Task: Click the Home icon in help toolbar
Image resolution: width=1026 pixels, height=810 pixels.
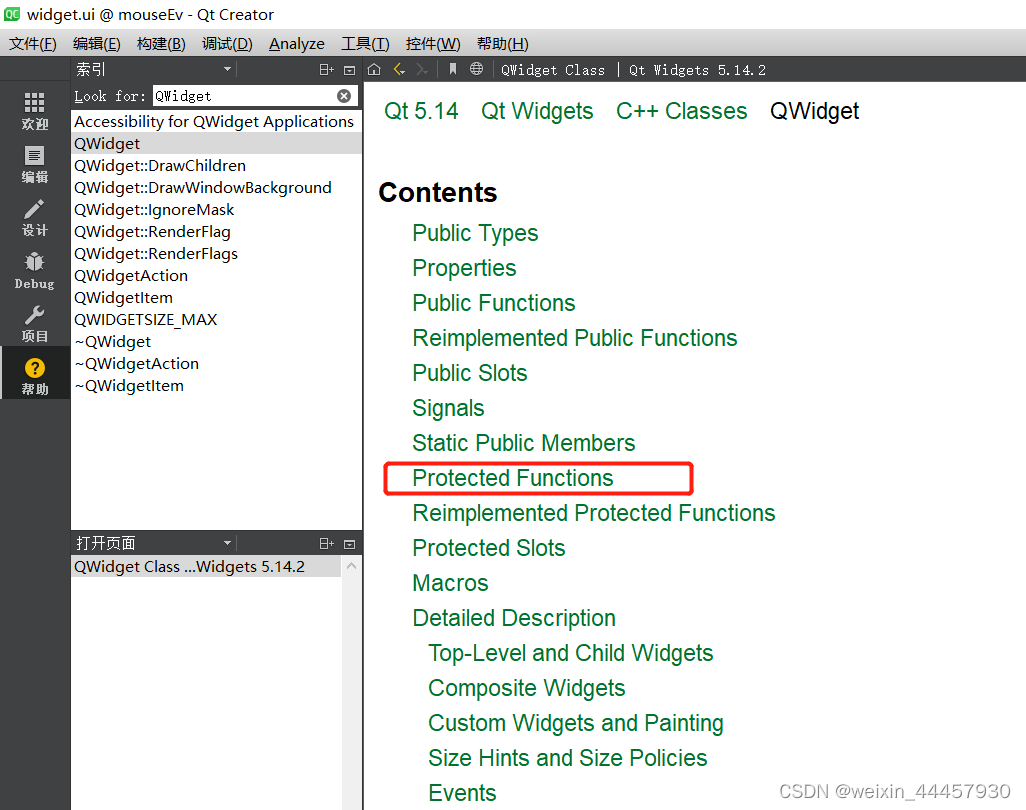Action: tap(374, 69)
